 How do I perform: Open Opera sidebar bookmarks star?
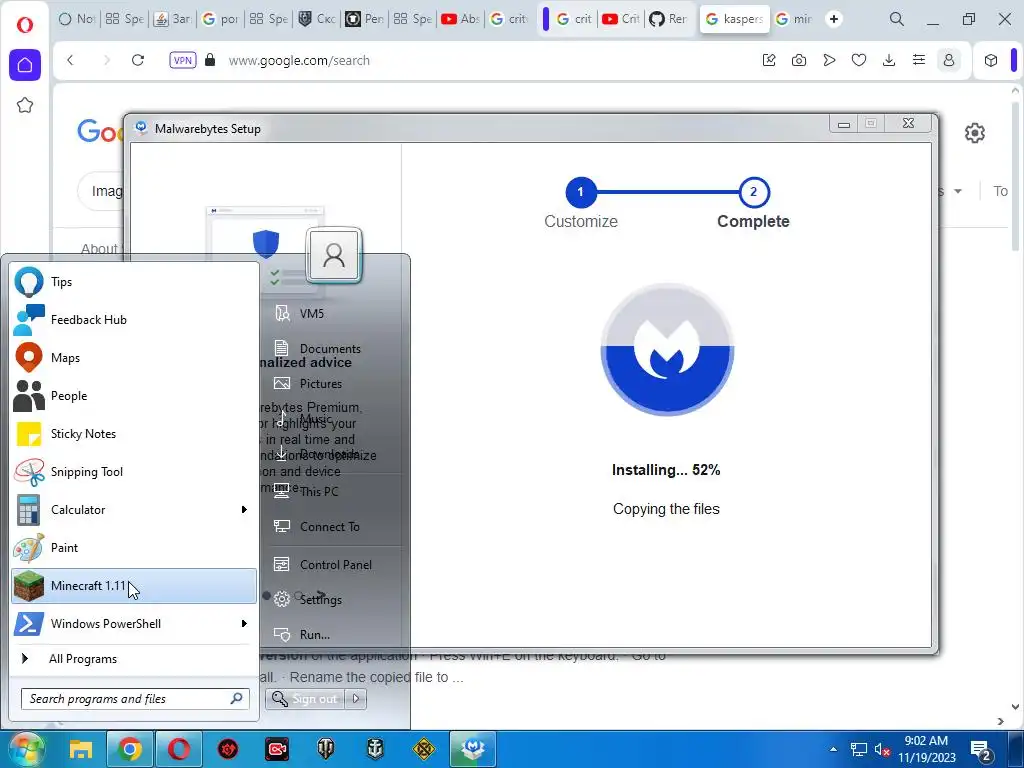25,105
